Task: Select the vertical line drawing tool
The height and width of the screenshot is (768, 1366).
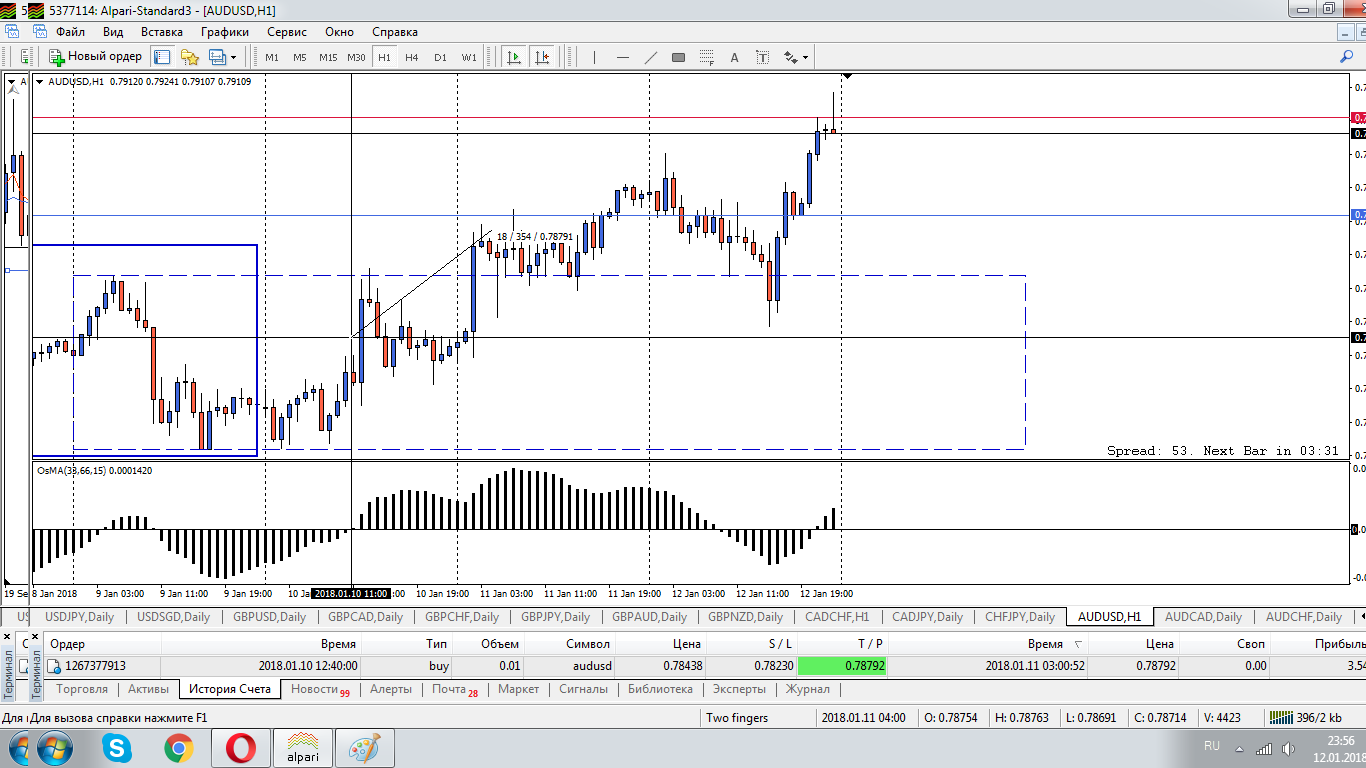Action: 594,57
